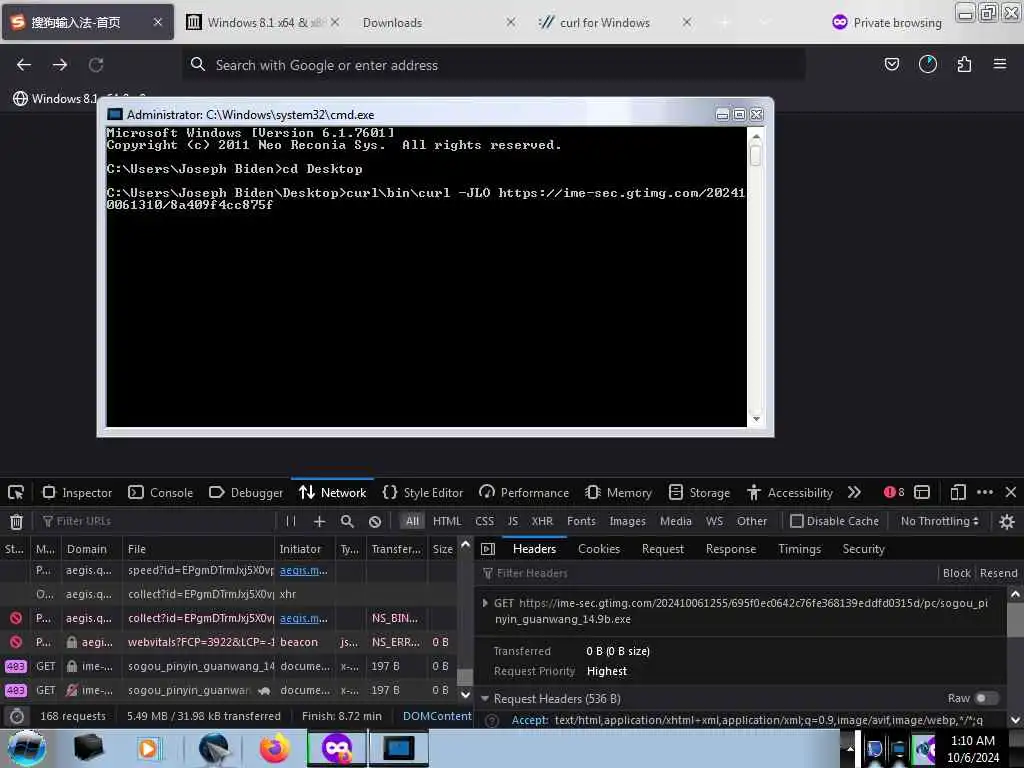This screenshot has width=1024, height=768.
Task: Activate the element picker in DevTools
Action: coord(16,492)
